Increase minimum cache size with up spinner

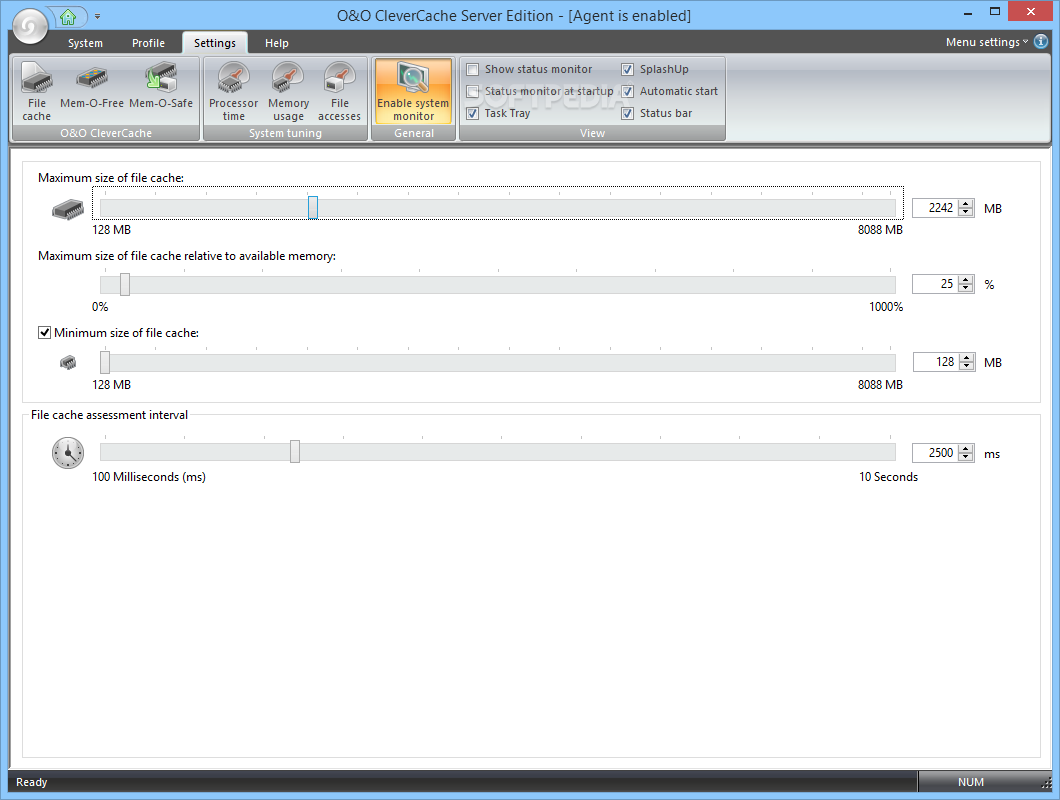point(967,358)
